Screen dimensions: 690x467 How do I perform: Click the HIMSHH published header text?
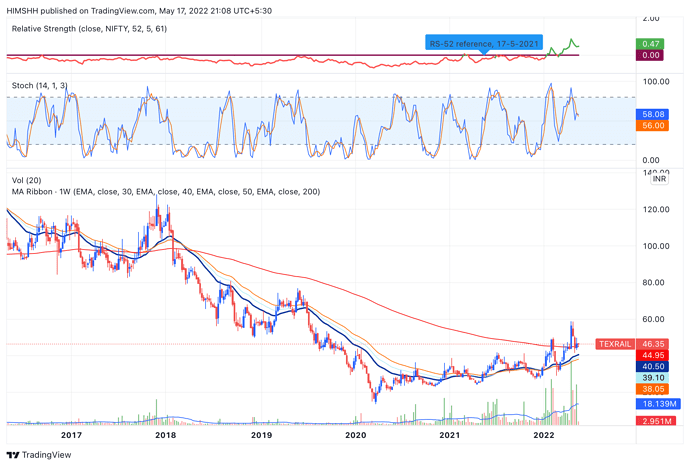130,9
